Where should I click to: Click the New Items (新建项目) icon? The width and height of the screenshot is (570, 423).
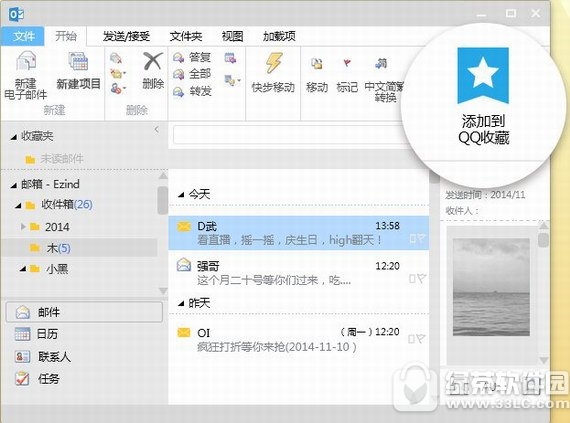[x=78, y=61]
